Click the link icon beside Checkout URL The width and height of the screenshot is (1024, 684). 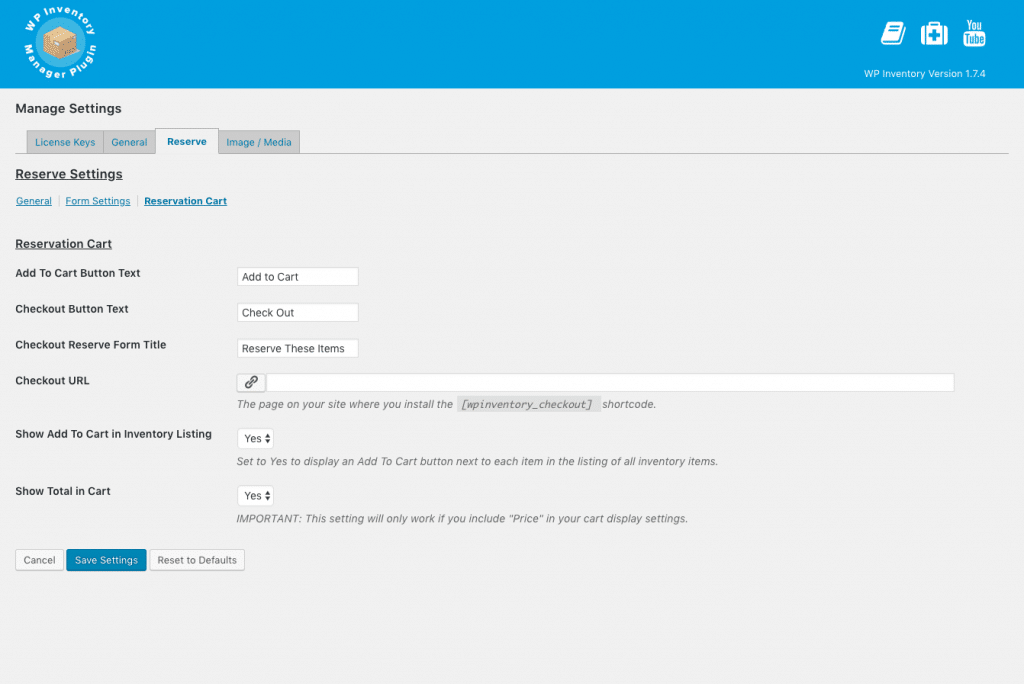pos(251,382)
